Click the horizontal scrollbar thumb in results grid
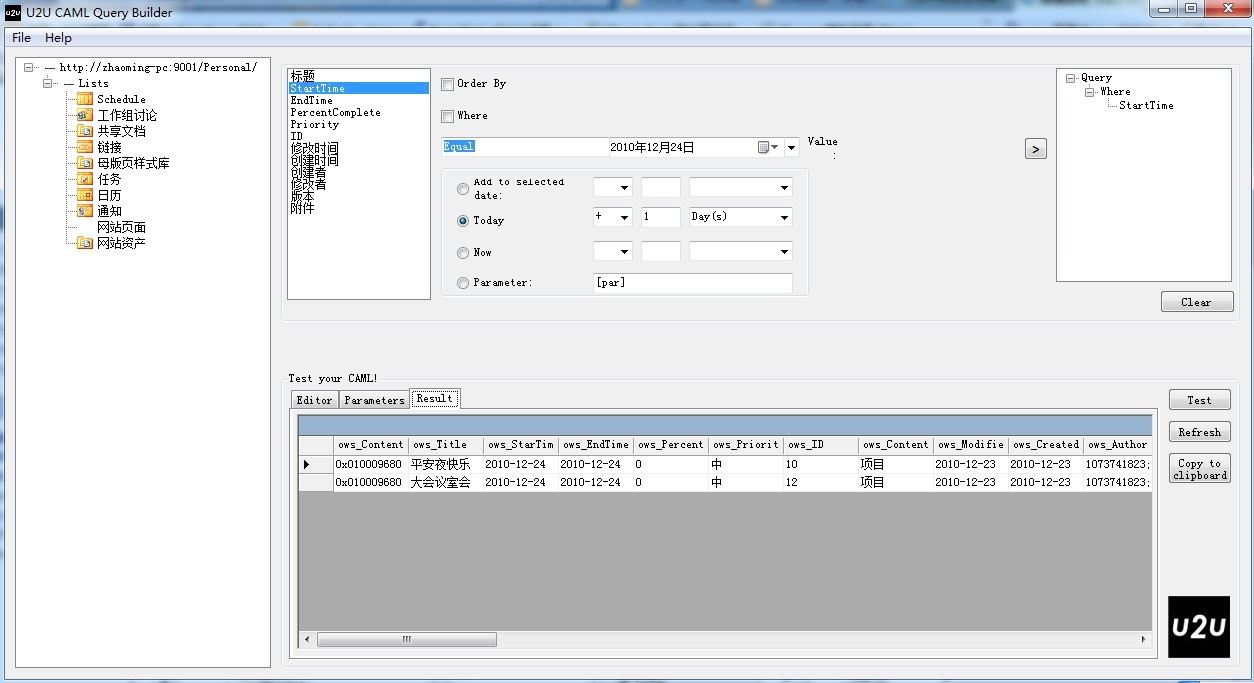The image size is (1254, 683). 406,639
